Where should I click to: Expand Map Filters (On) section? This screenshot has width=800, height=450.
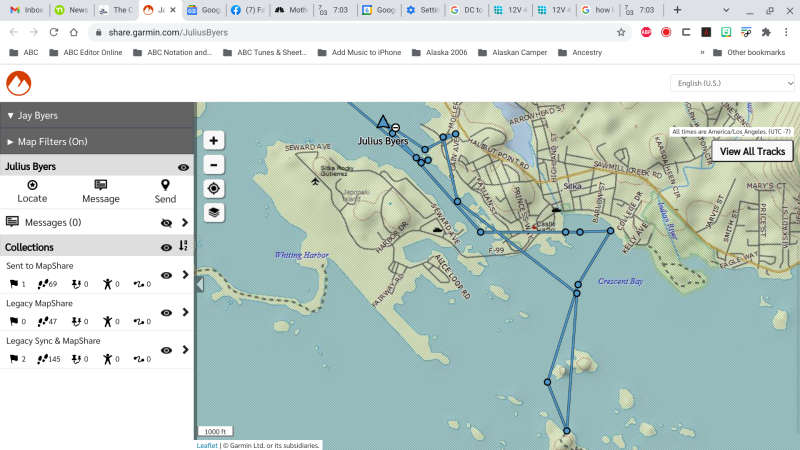pos(97,141)
